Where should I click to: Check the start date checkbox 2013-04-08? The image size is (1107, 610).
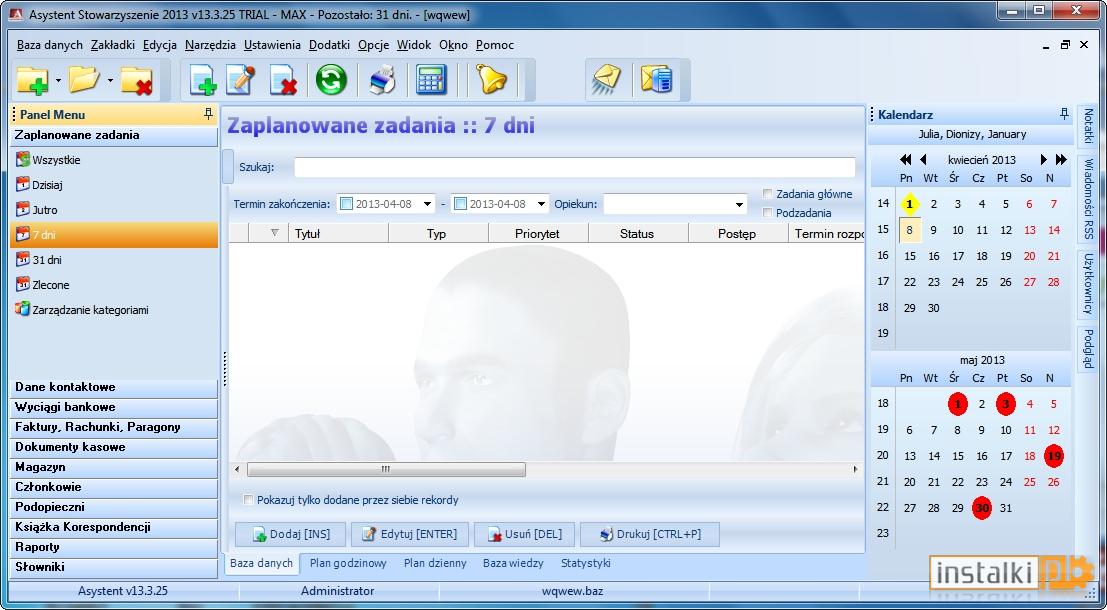tap(347, 204)
